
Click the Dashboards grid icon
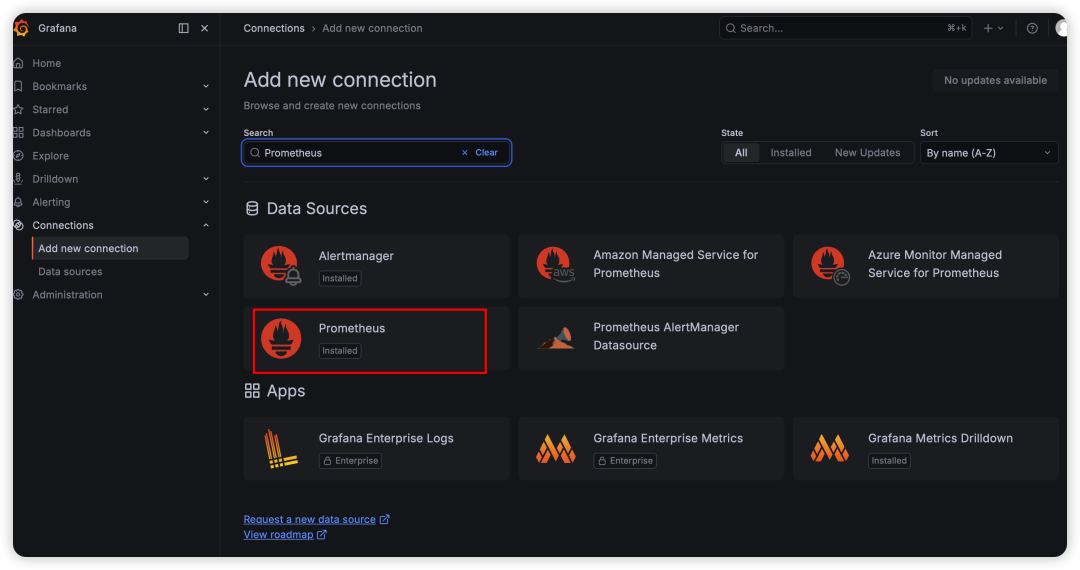pyautogui.click(x=19, y=132)
